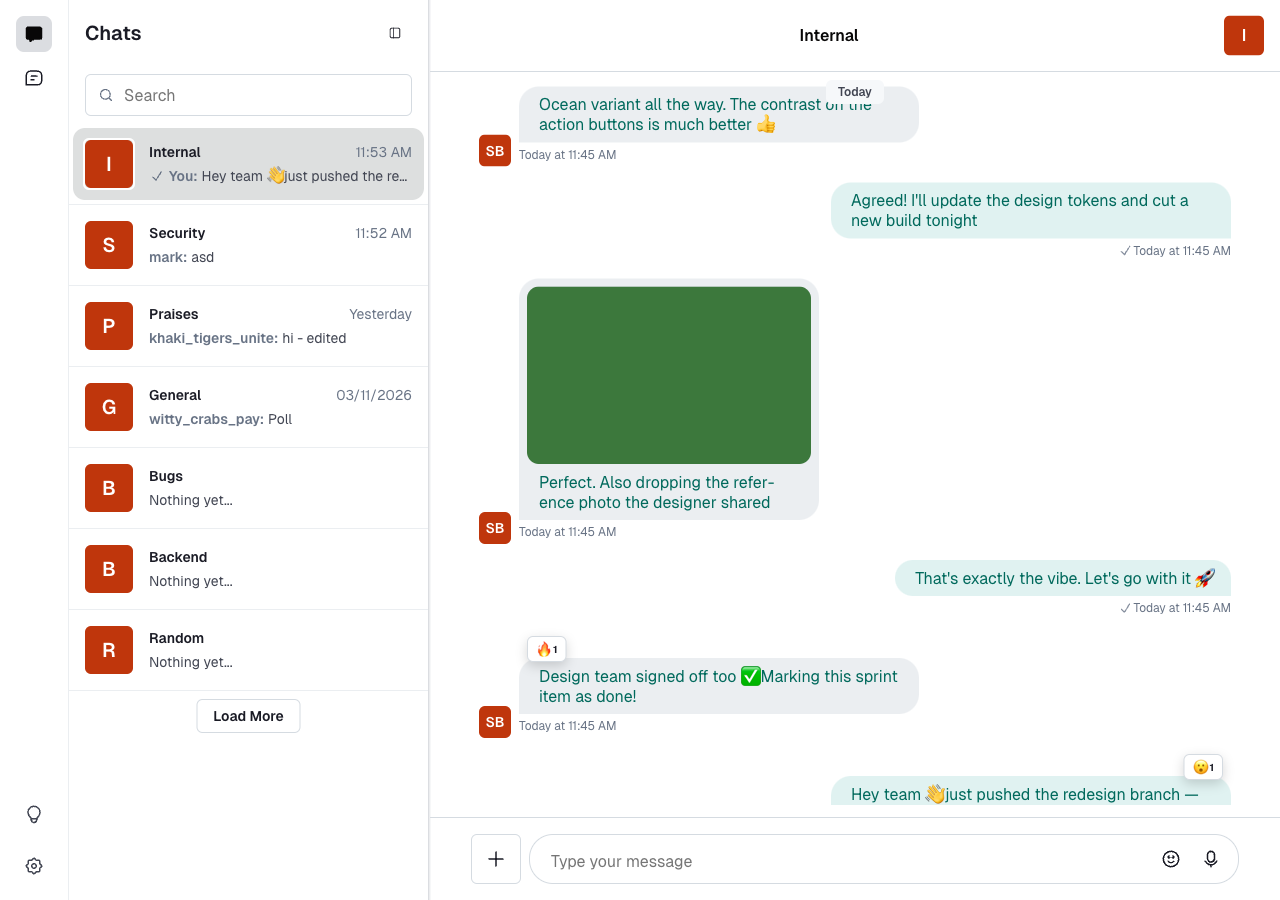
Task: Start a voice recording with the microphone icon
Action: [x=1210, y=858]
